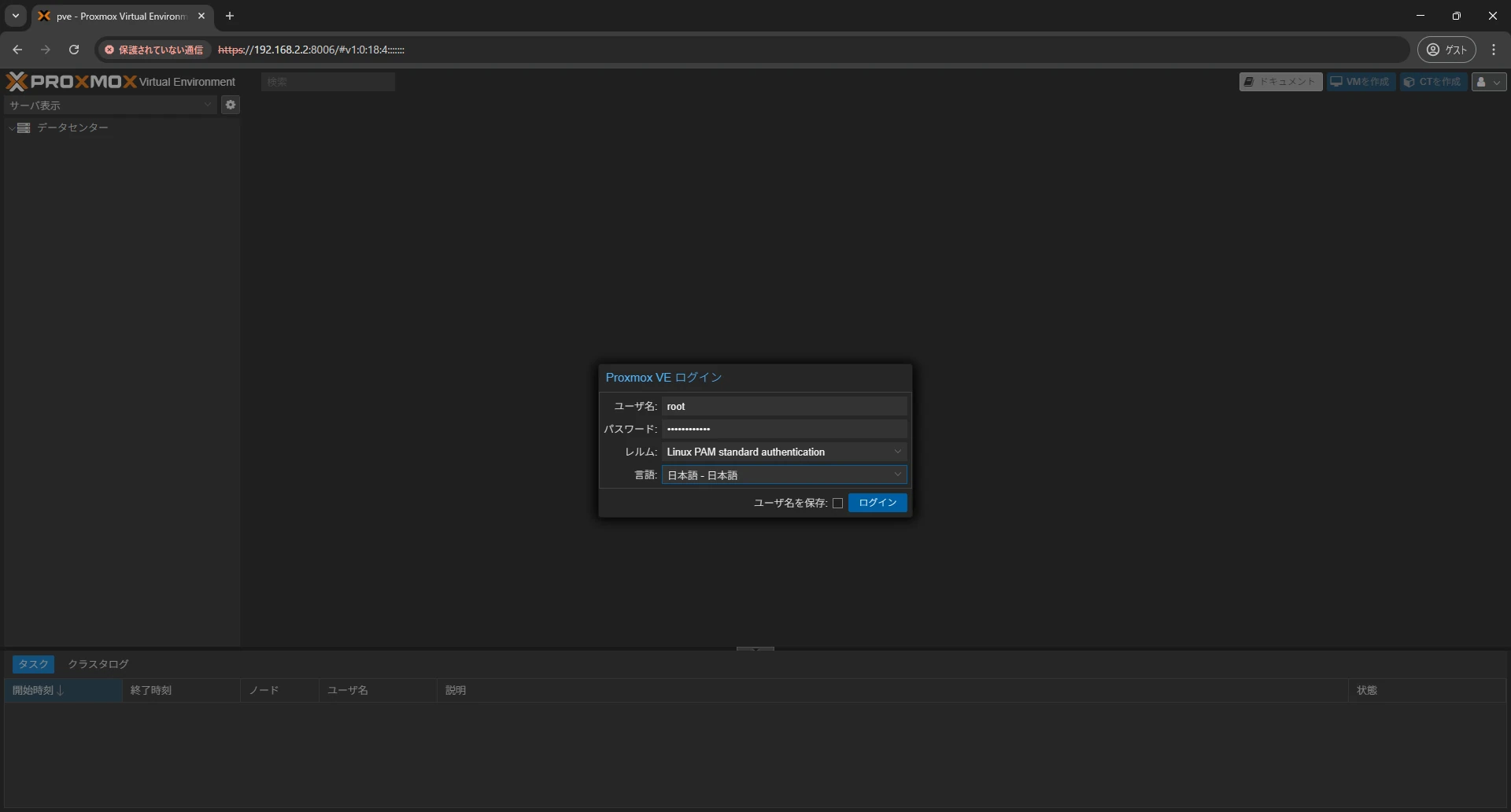This screenshot has height=812, width=1511.
Task: Switch to the タスク tab
Action: 33,664
